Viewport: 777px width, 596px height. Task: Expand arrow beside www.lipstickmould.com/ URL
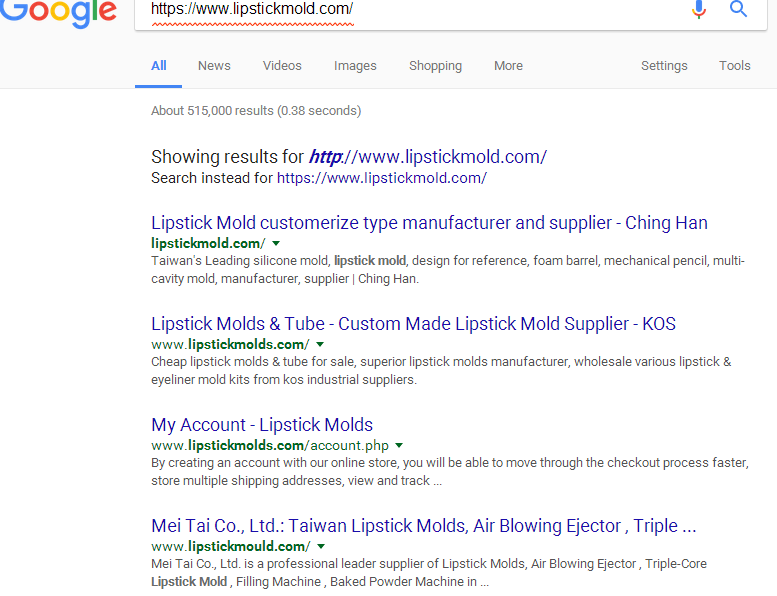(x=321, y=546)
